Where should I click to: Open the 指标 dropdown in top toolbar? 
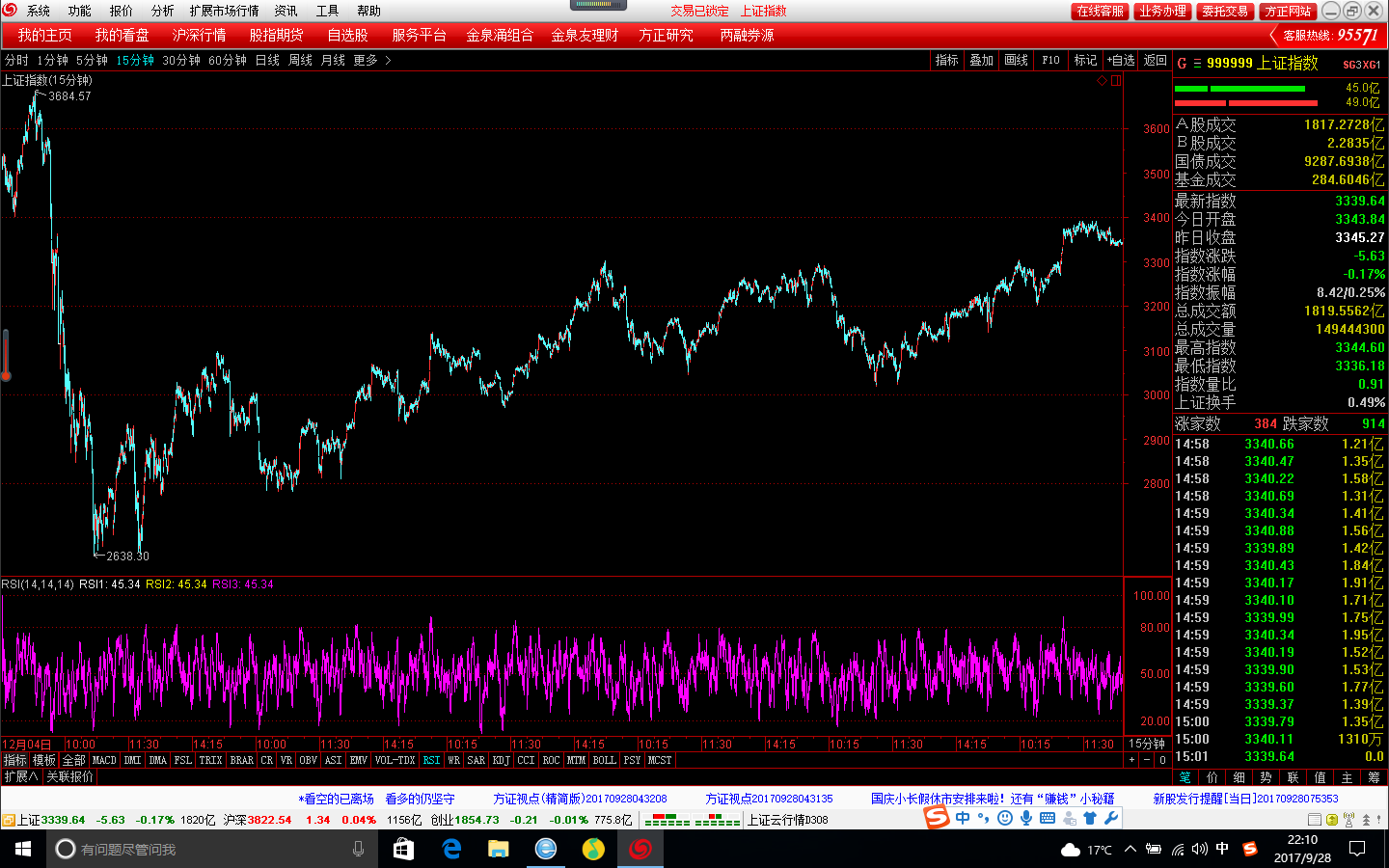click(x=946, y=60)
